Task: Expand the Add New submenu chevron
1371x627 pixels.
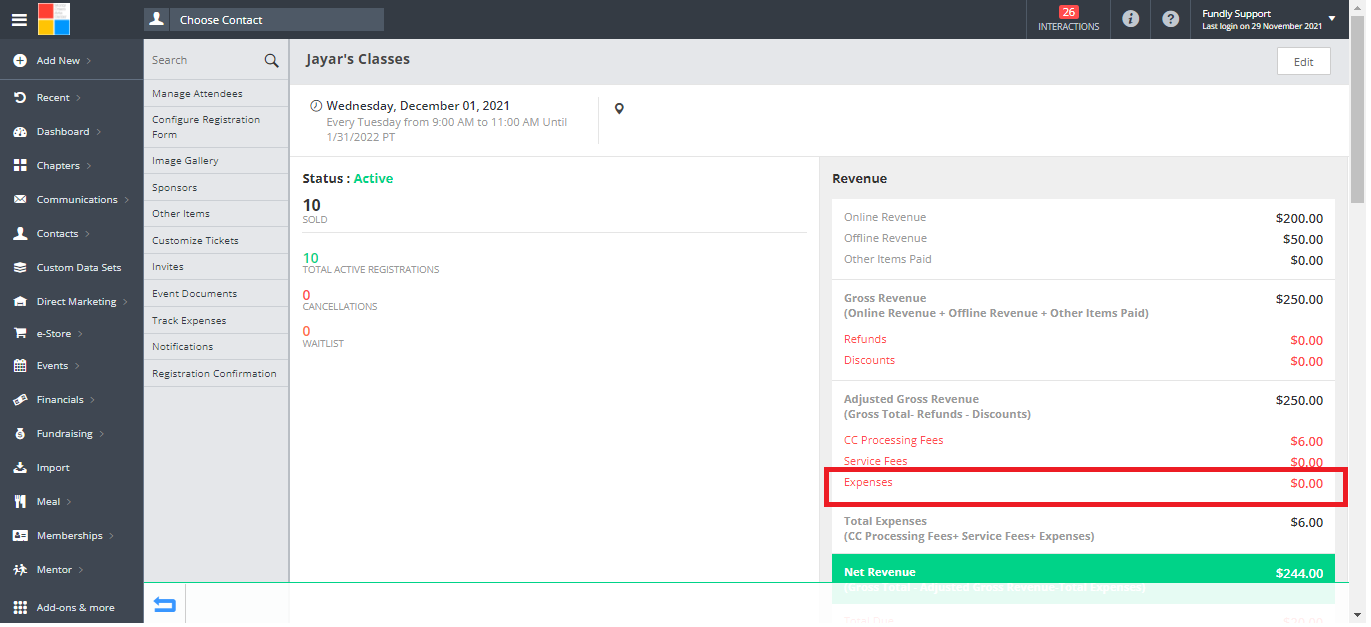Action: [88, 61]
